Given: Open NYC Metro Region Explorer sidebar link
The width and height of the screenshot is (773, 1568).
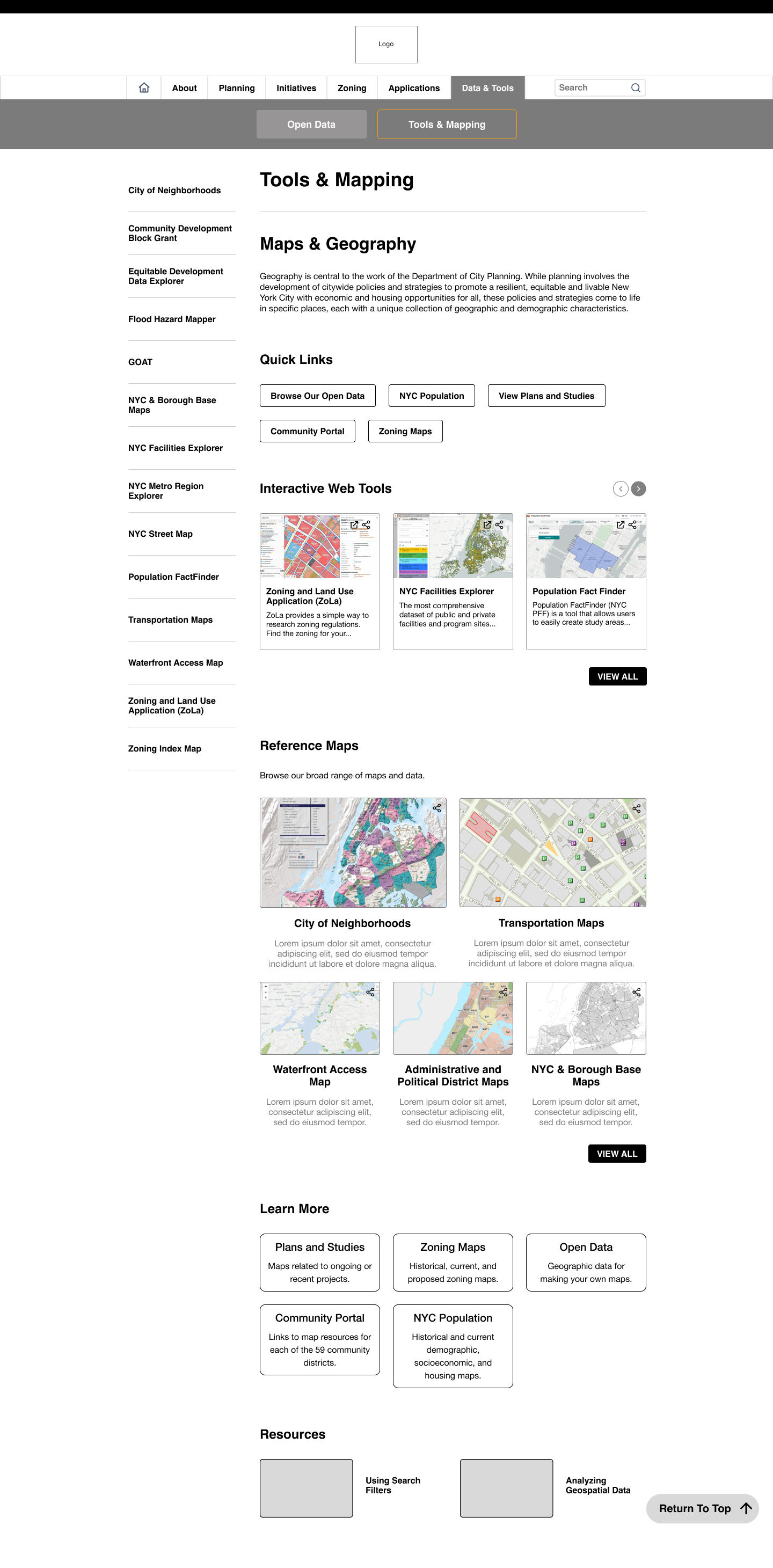Looking at the screenshot, I should (165, 491).
